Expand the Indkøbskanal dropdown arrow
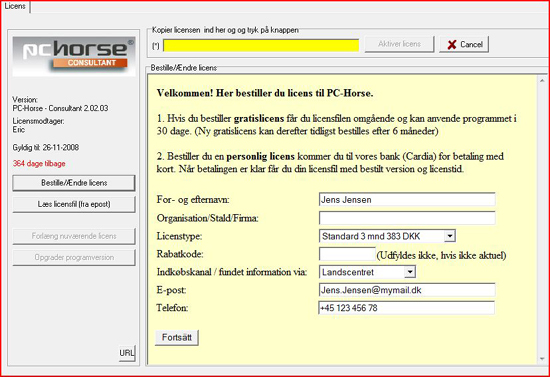 (x=409, y=272)
